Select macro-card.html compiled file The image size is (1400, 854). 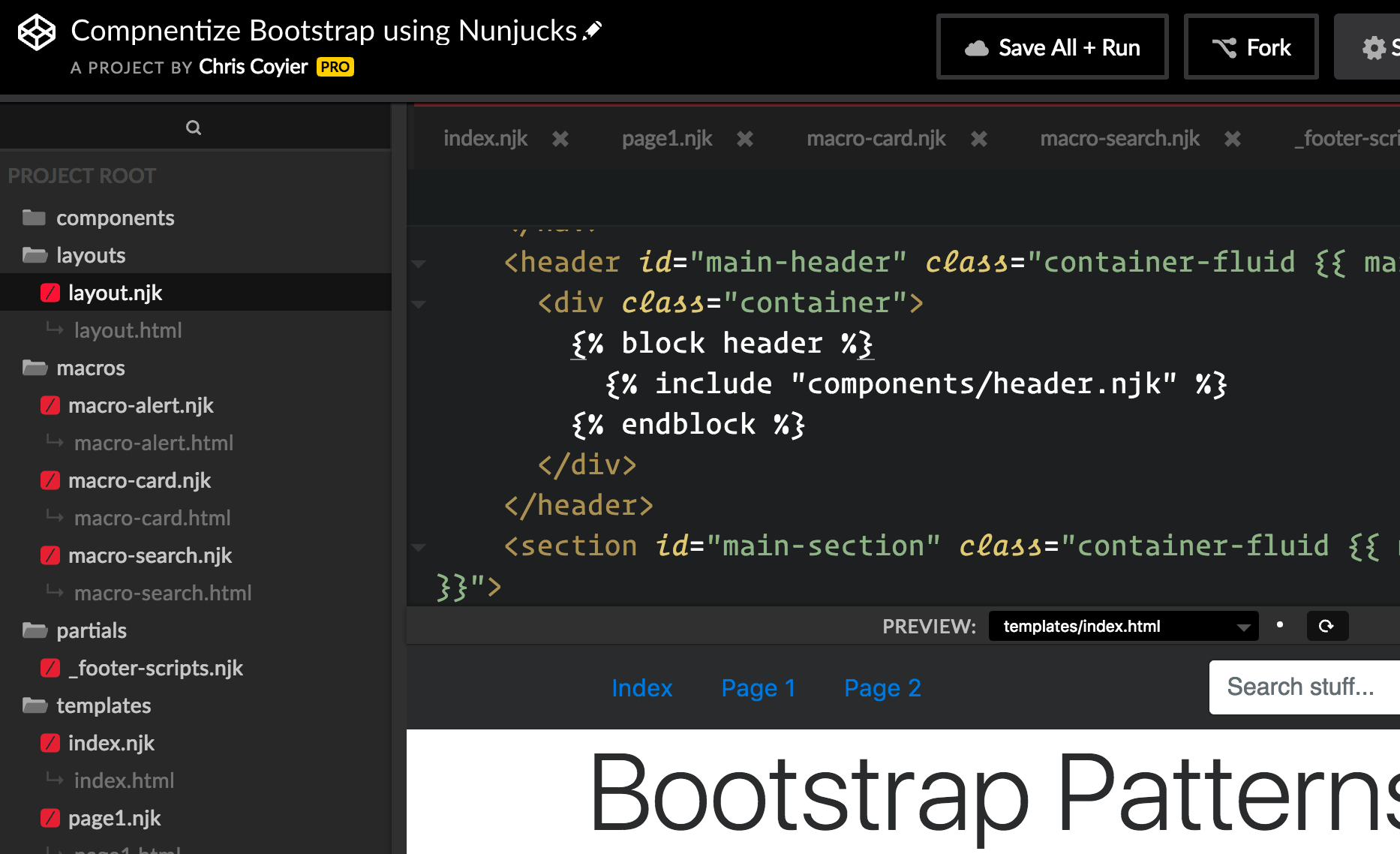(x=152, y=518)
